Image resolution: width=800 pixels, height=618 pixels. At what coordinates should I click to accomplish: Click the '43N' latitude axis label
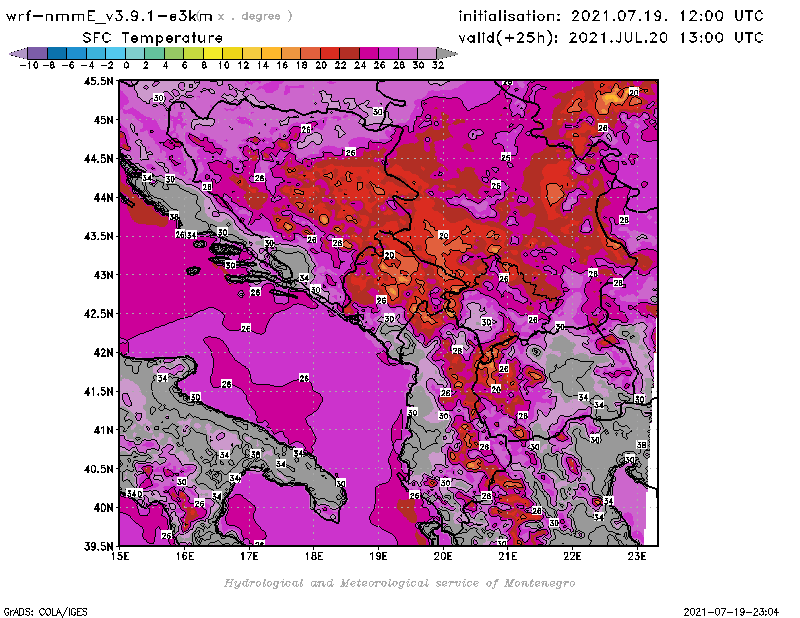point(103,275)
